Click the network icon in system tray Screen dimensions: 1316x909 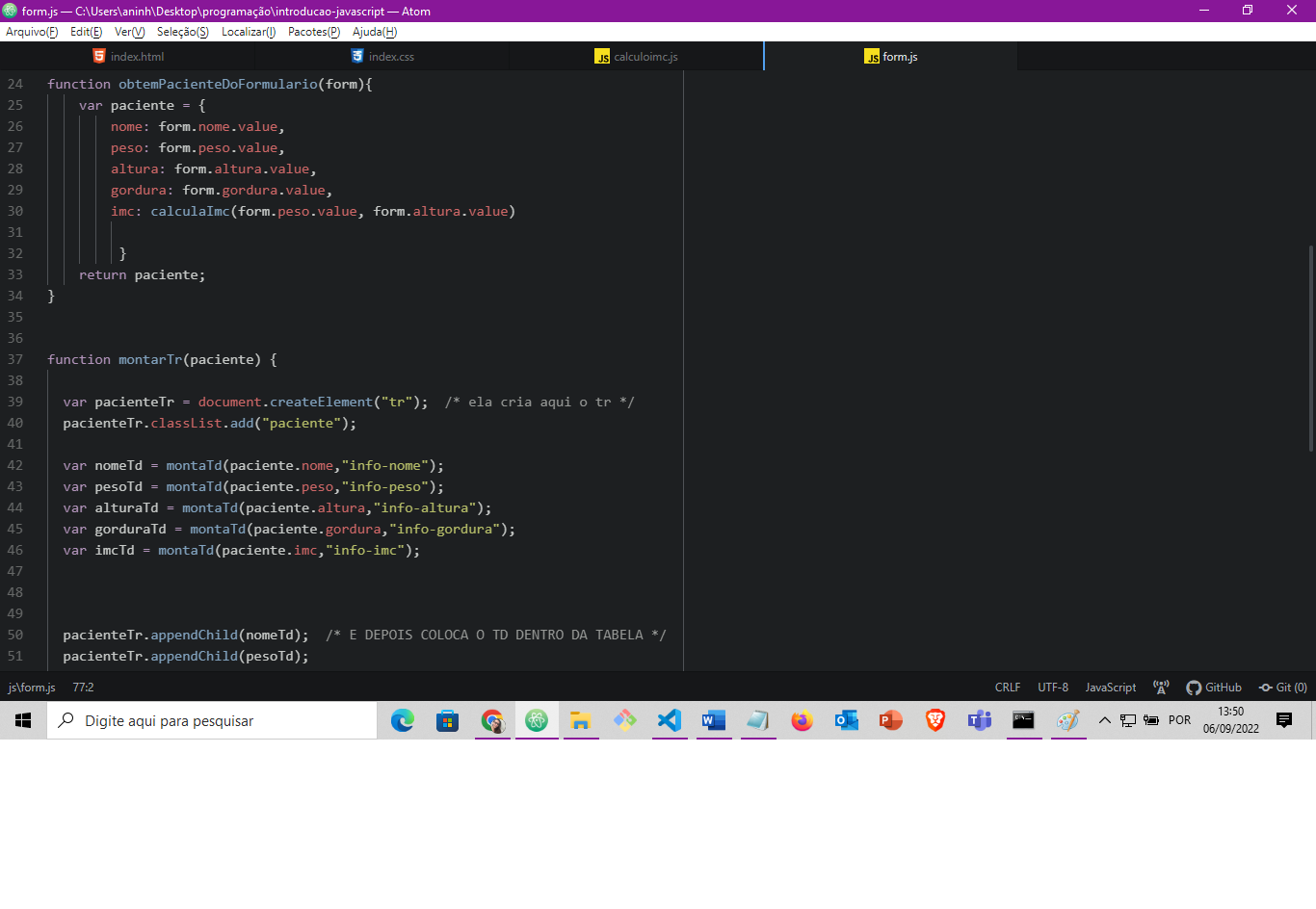pyautogui.click(x=1128, y=720)
